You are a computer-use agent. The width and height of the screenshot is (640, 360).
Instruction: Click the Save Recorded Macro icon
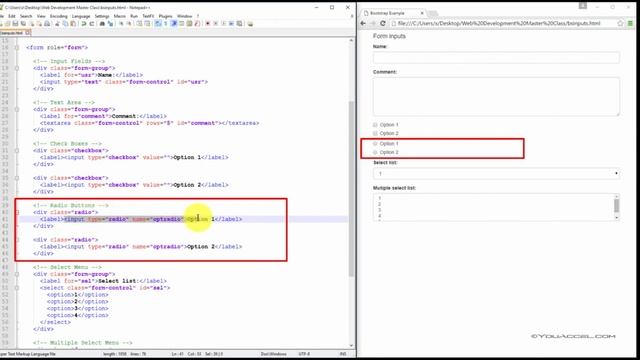pyautogui.click(x=240, y=24)
